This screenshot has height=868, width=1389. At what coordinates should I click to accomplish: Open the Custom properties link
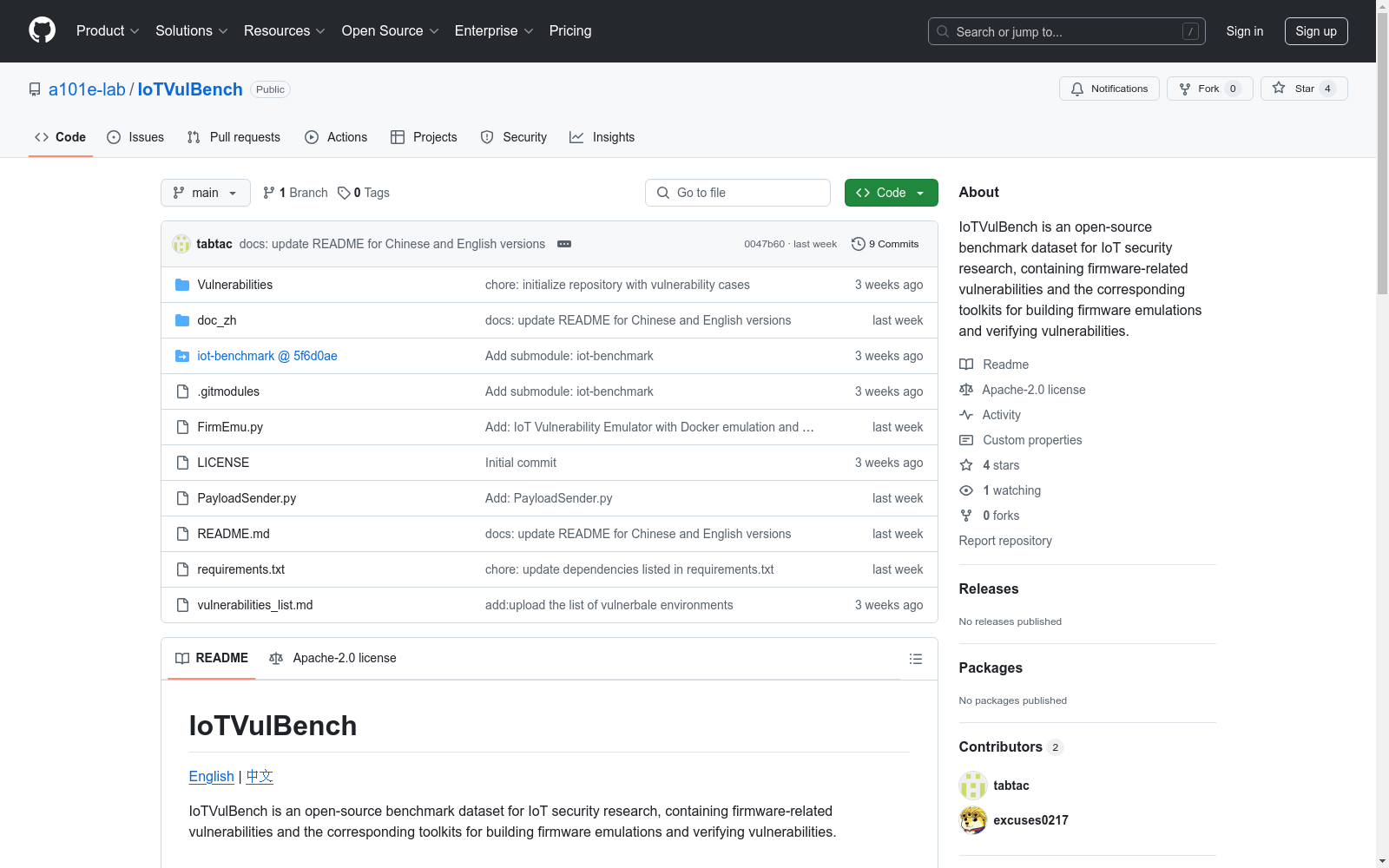[1032, 440]
